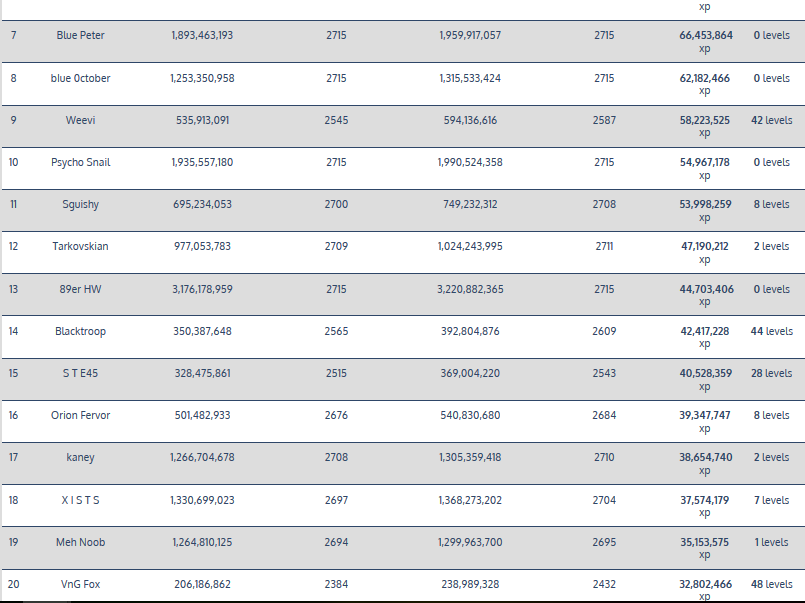
Task: Open Blacktroop's profile link
Action: click(x=80, y=331)
